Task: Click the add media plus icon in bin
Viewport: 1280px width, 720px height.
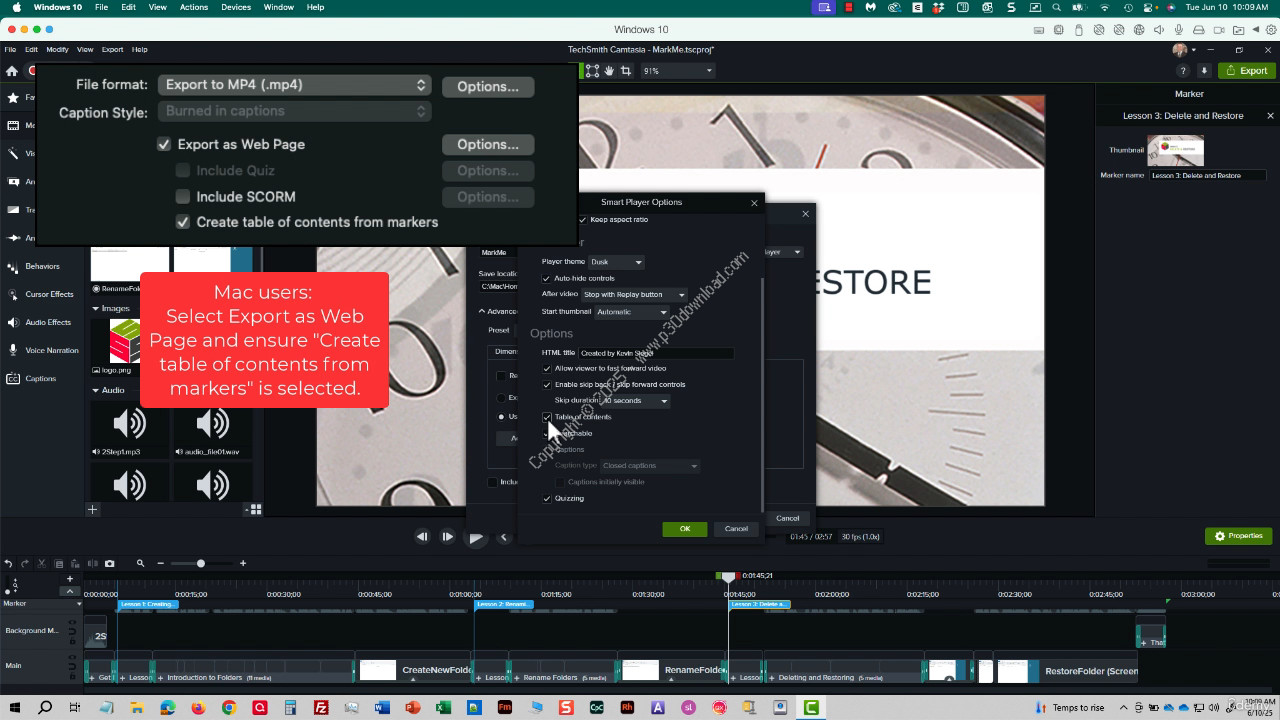Action: coord(92,510)
